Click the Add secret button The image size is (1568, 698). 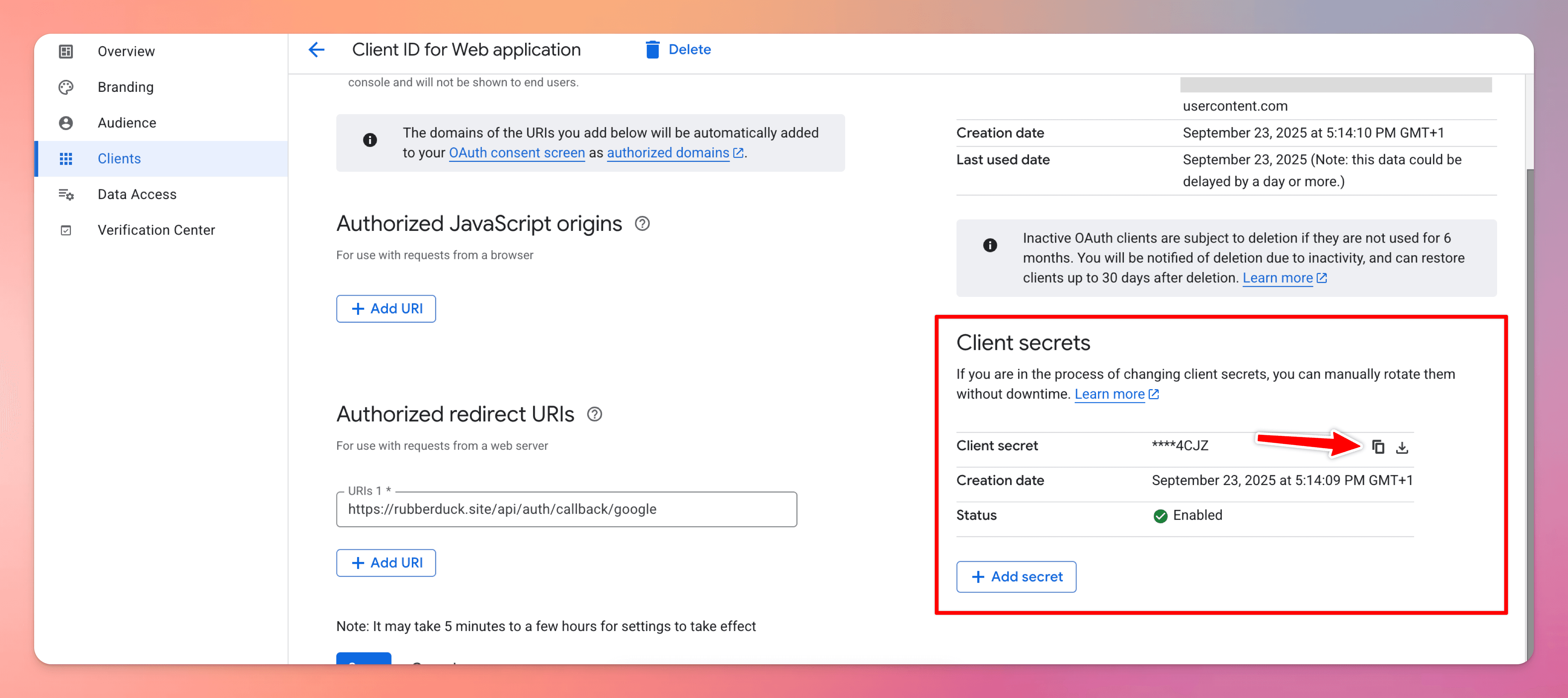coord(1016,577)
